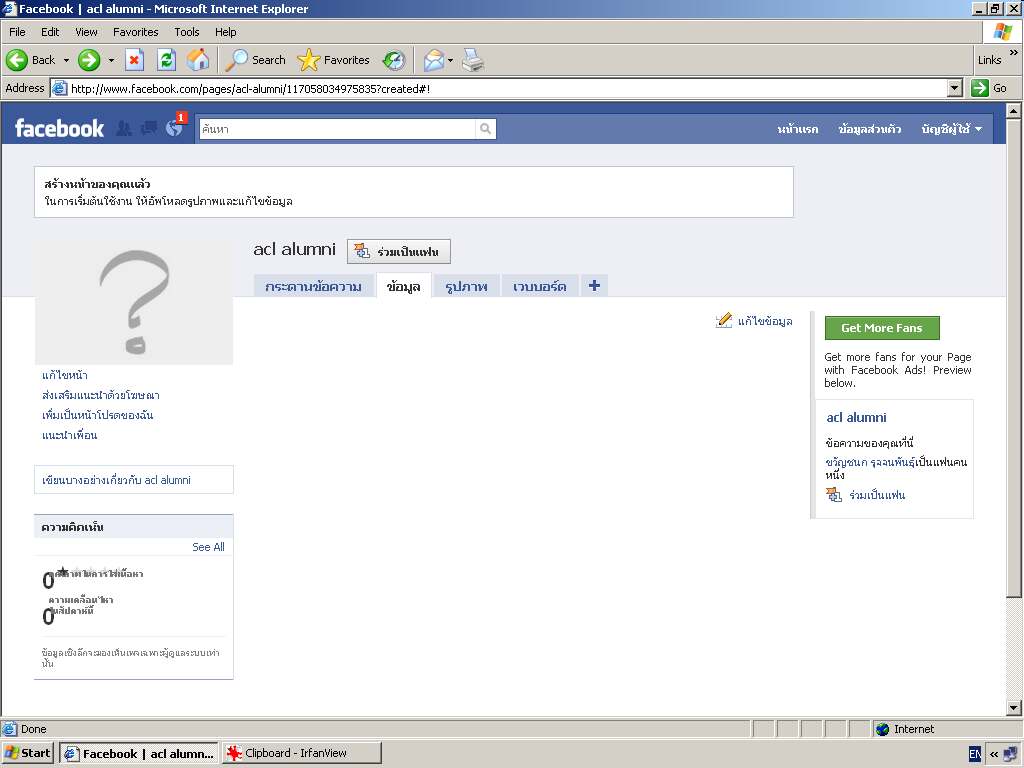Click the IE Stop loading icon
This screenshot has width=1024, height=768.
pos(134,60)
